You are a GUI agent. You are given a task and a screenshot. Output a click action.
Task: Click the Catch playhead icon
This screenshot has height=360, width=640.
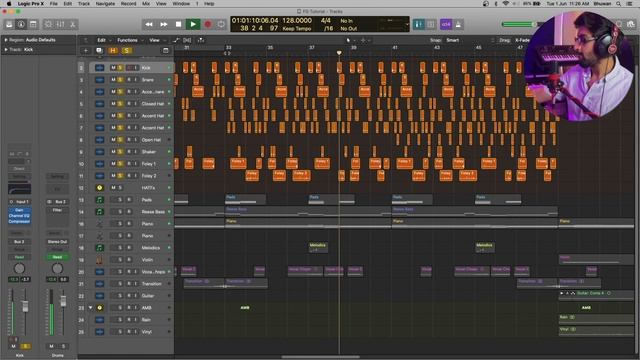[x=201, y=40]
